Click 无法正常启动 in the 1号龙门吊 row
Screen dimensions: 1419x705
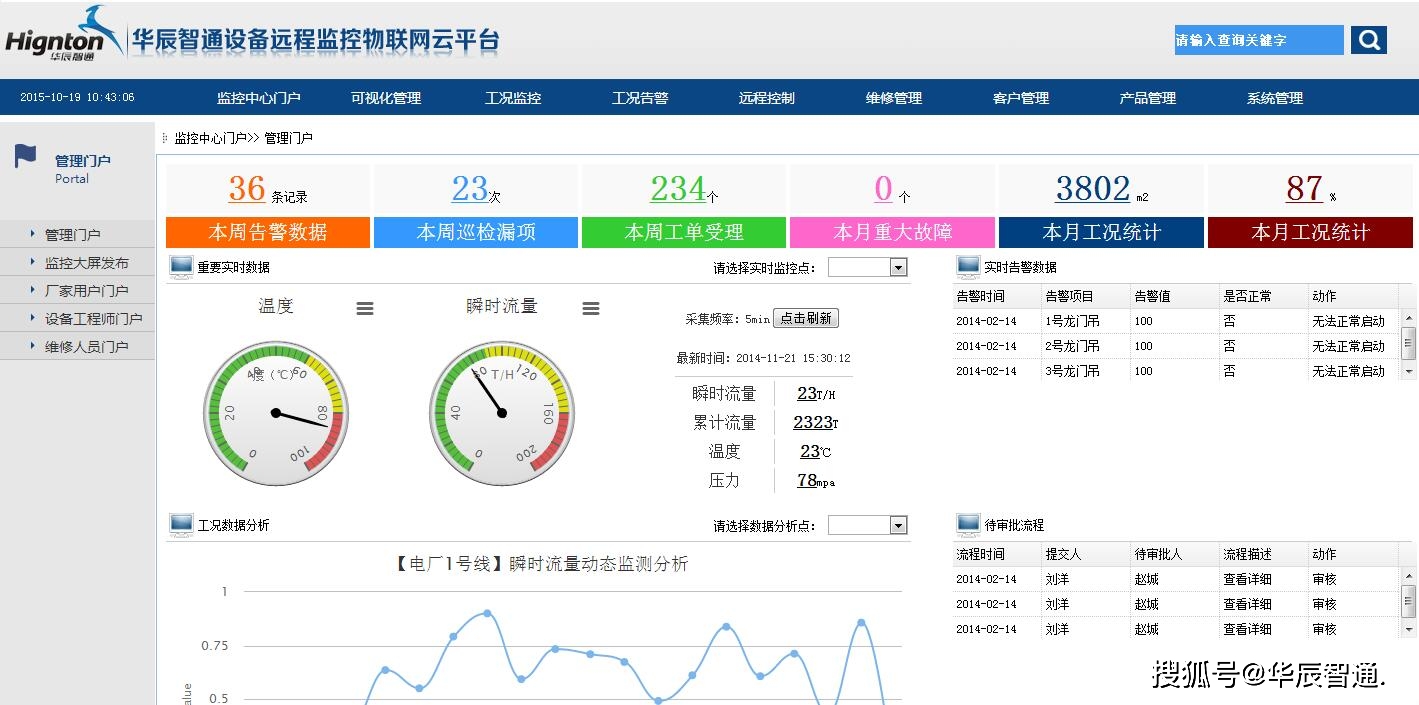pyautogui.click(x=1349, y=321)
